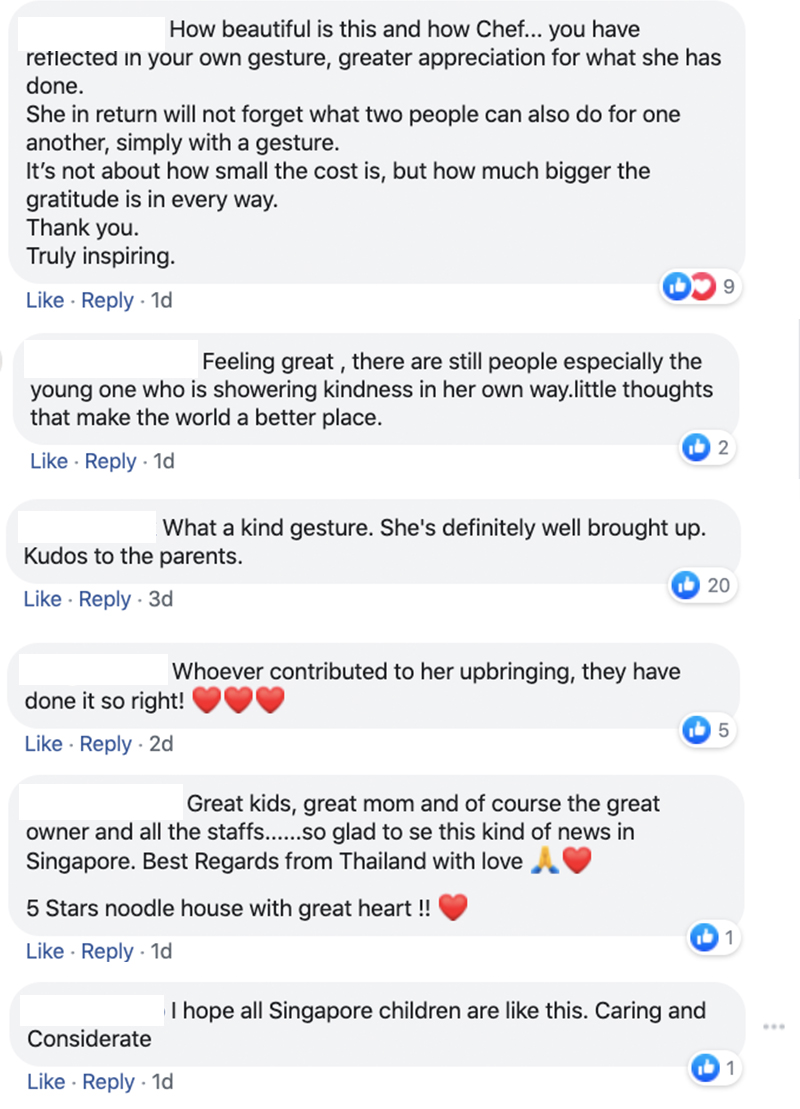Reply to the 'Feeling great' comment
This screenshot has width=800, height=1109.
coord(110,461)
